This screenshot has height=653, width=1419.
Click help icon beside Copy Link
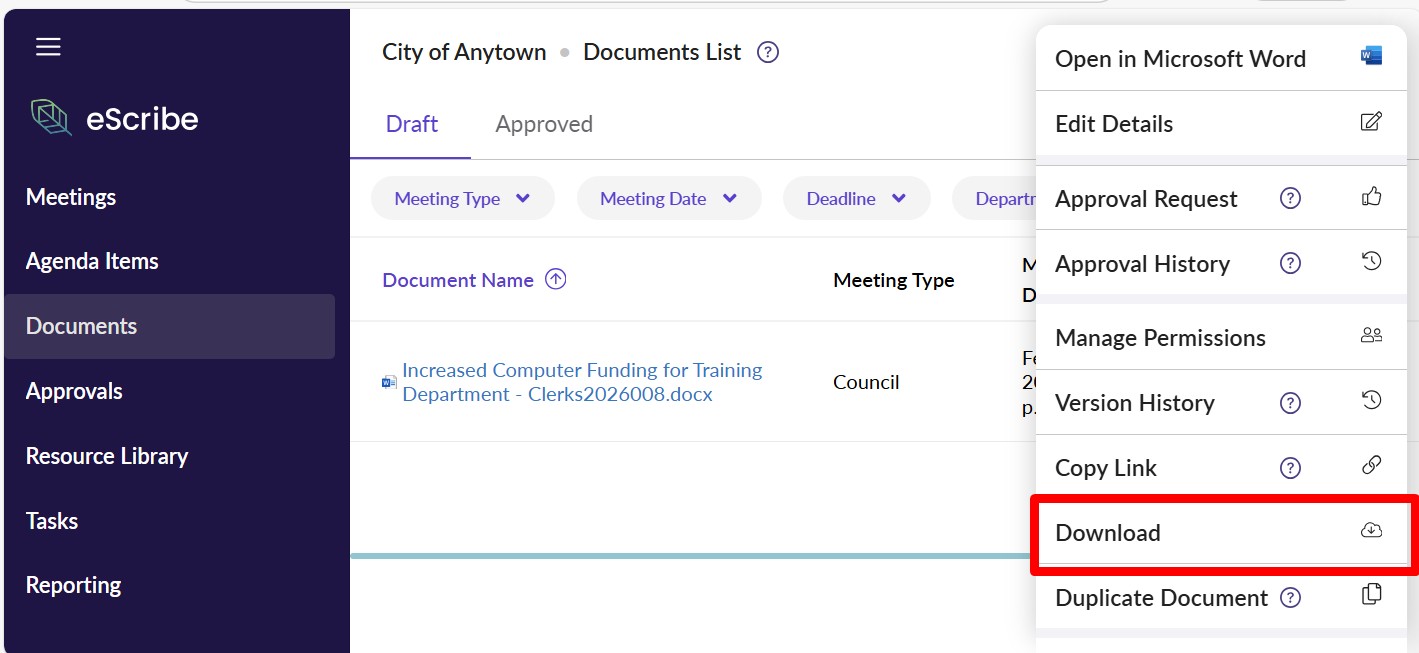(1290, 468)
